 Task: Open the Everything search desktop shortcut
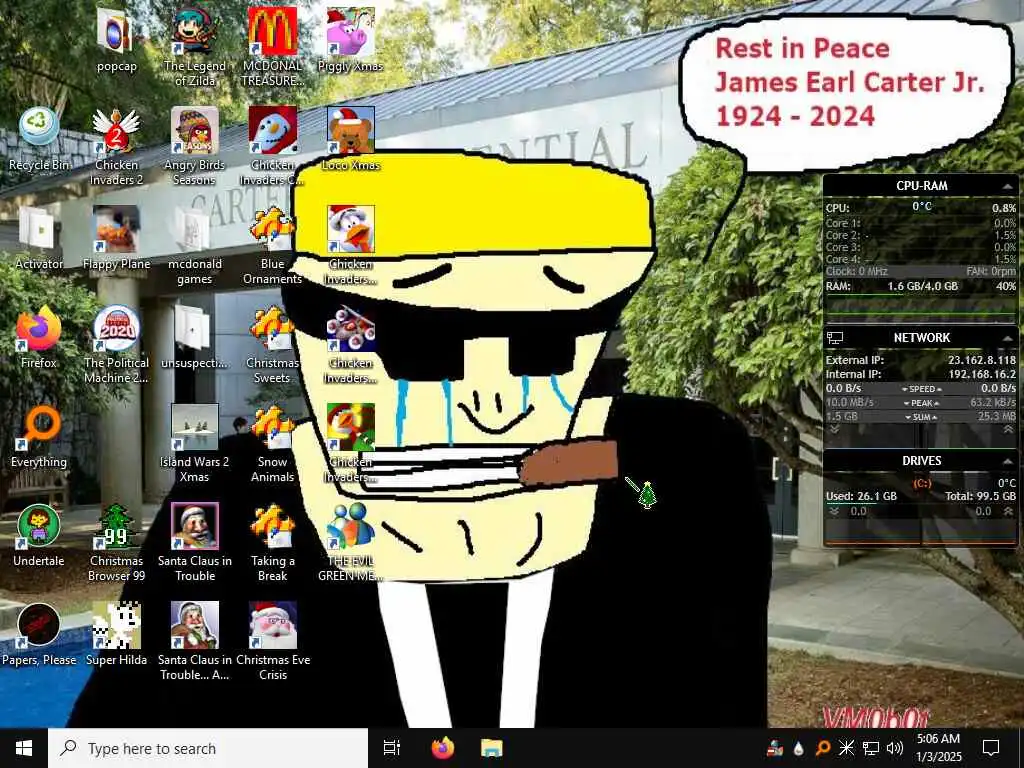(x=39, y=436)
